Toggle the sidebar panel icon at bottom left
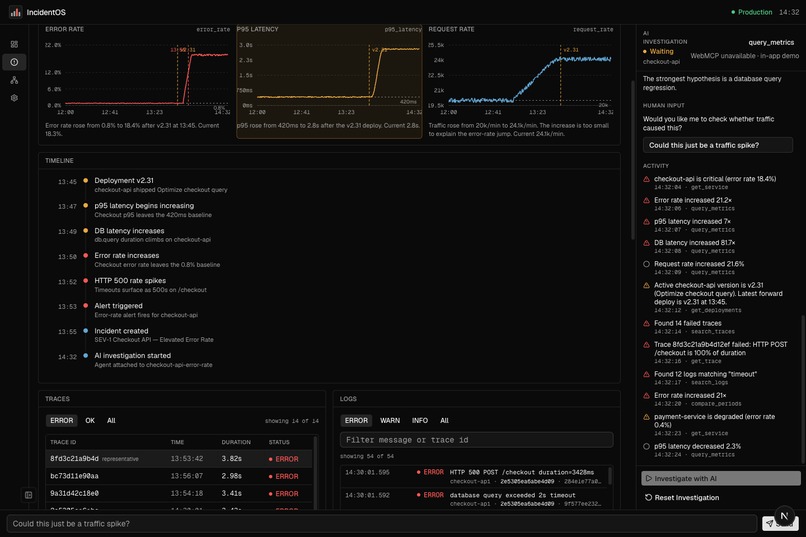The image size is (806, 537). [28, 495]
